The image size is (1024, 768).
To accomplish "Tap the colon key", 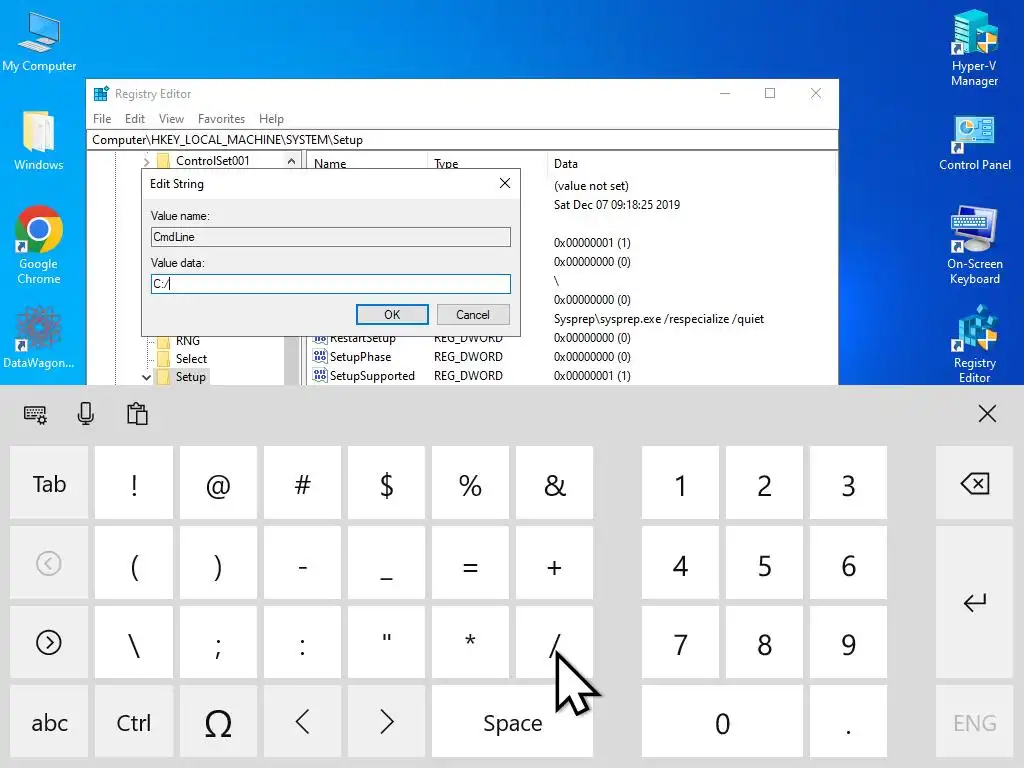I will [x=302, y=643].
